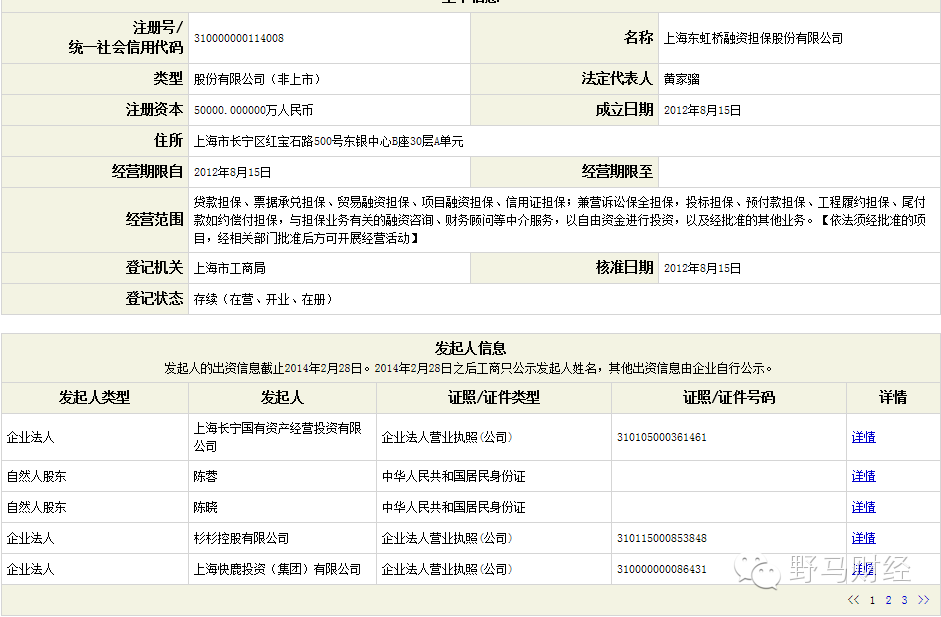Click column header 发起人类型

(x=94, y=397)
